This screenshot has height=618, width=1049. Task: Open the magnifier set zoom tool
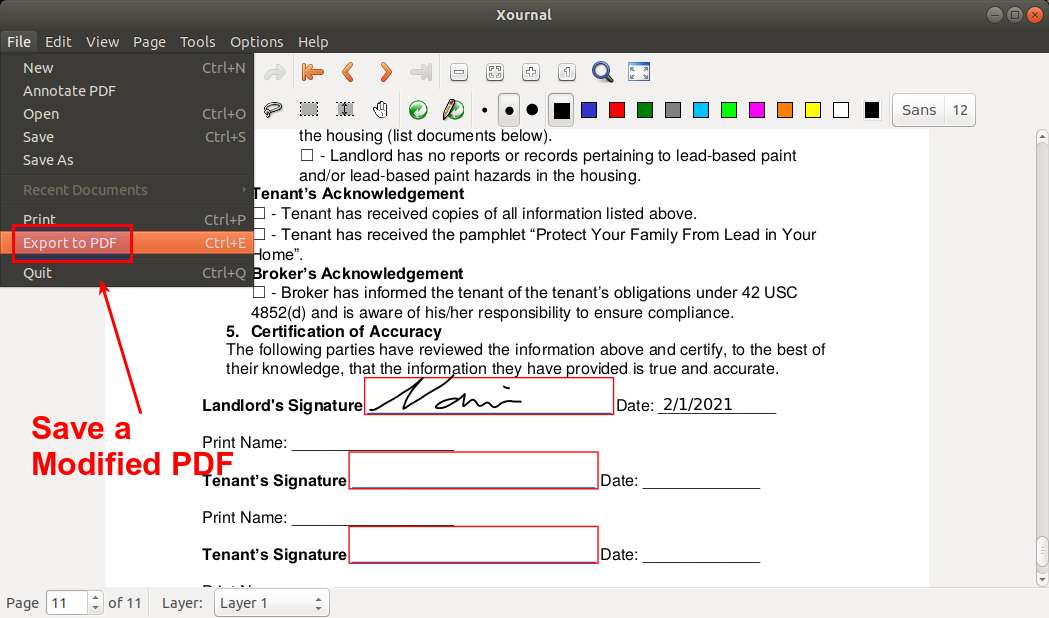pyautogui.click(x=602, y=72)
